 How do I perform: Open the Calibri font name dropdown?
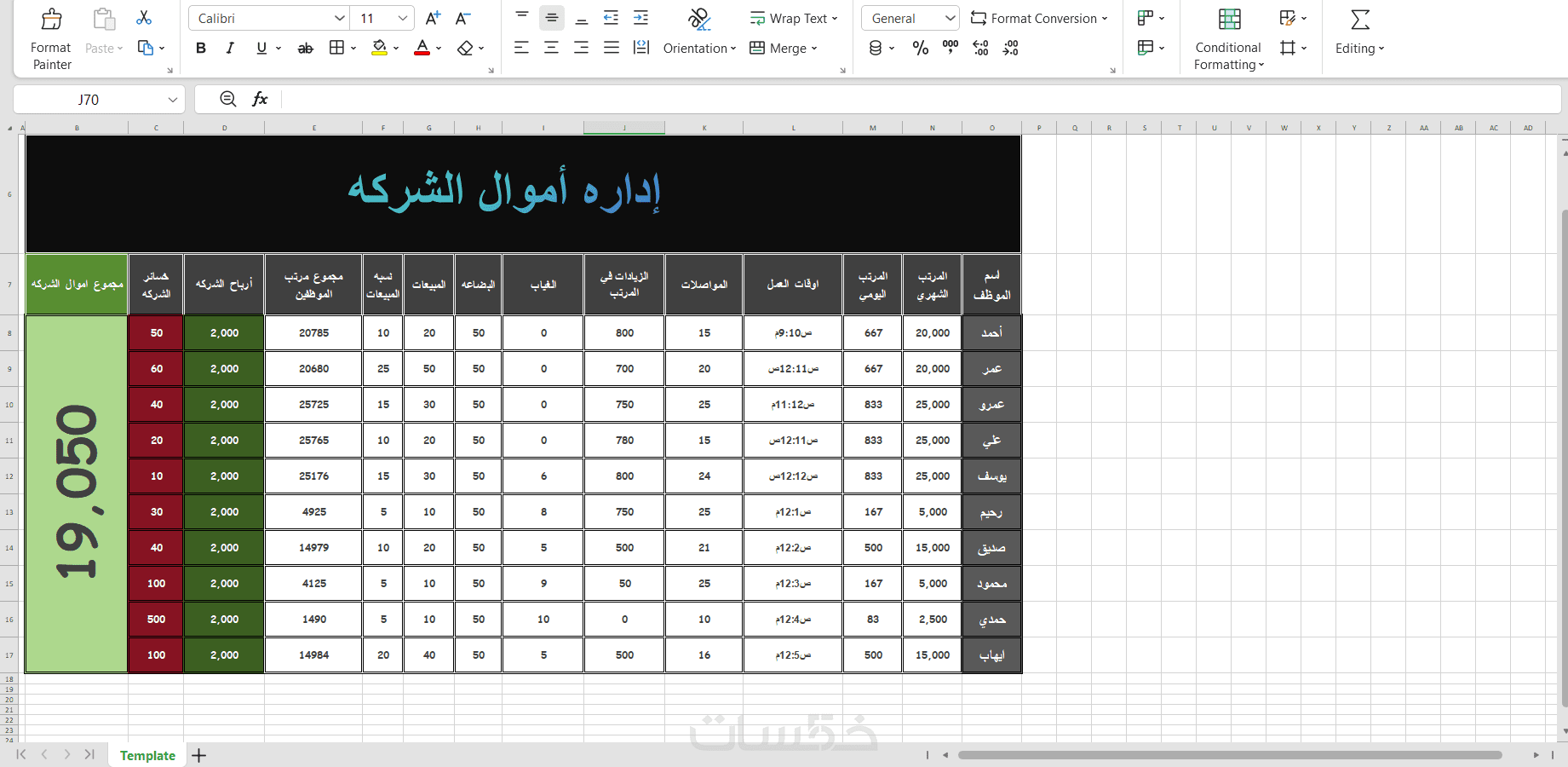pyautogui.click(x=340, y=18)
